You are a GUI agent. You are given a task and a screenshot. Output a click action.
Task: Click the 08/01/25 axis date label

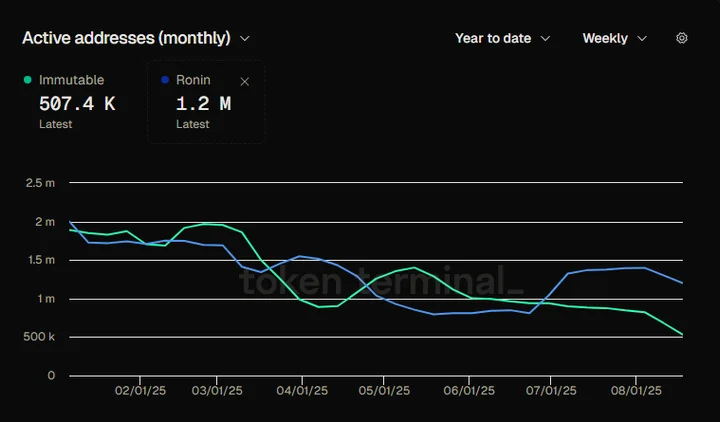(x=636, y=391)
